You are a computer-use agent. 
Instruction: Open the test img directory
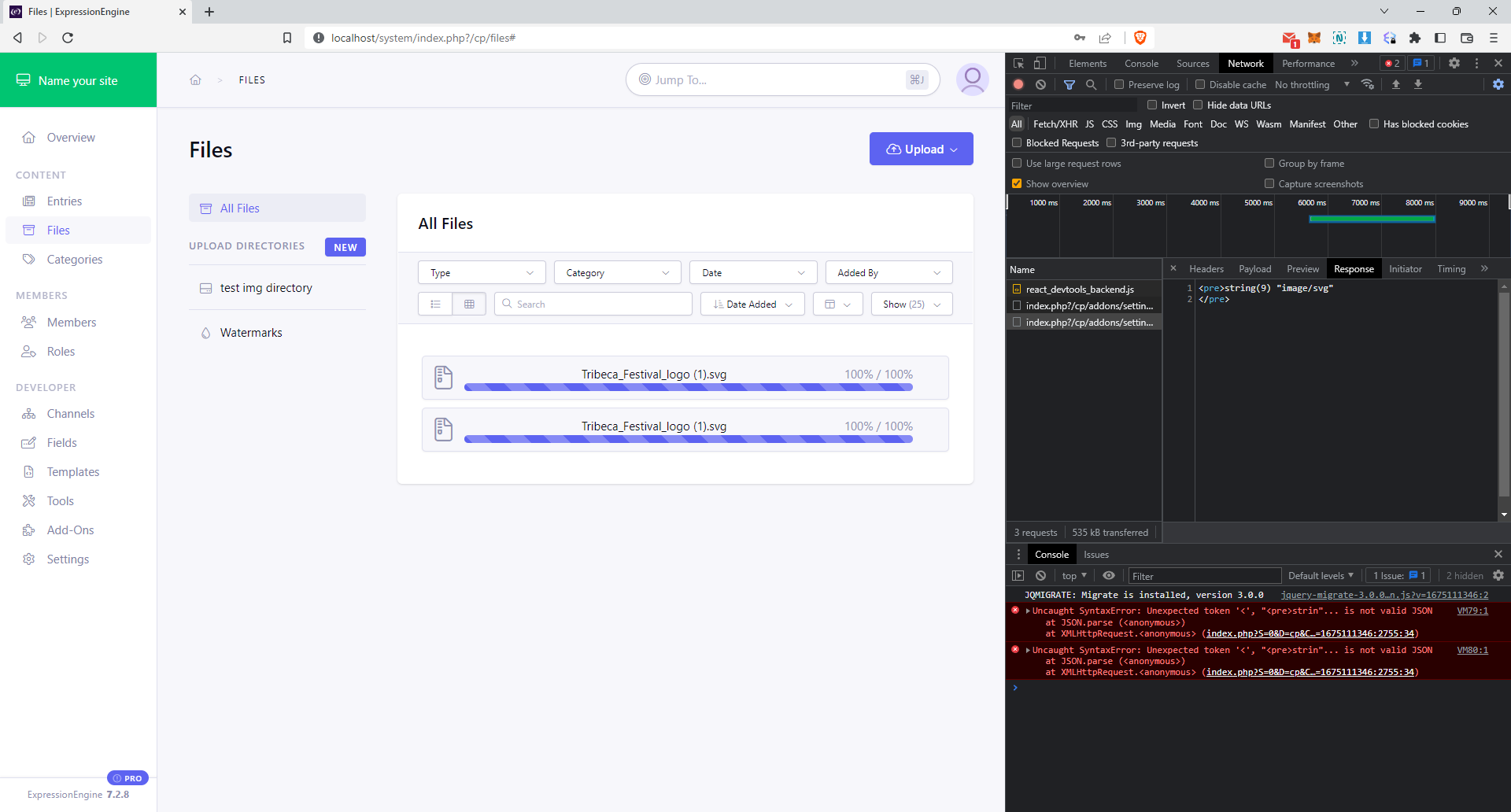point(265,287)
